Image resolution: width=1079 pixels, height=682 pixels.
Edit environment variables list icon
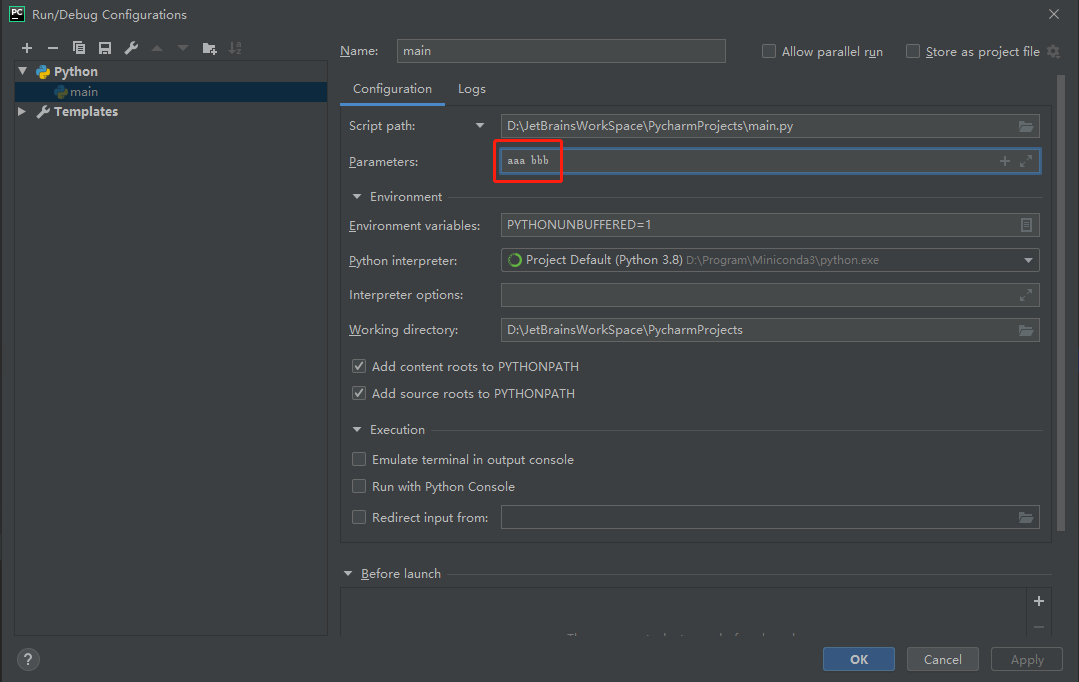coord(1026,225)
